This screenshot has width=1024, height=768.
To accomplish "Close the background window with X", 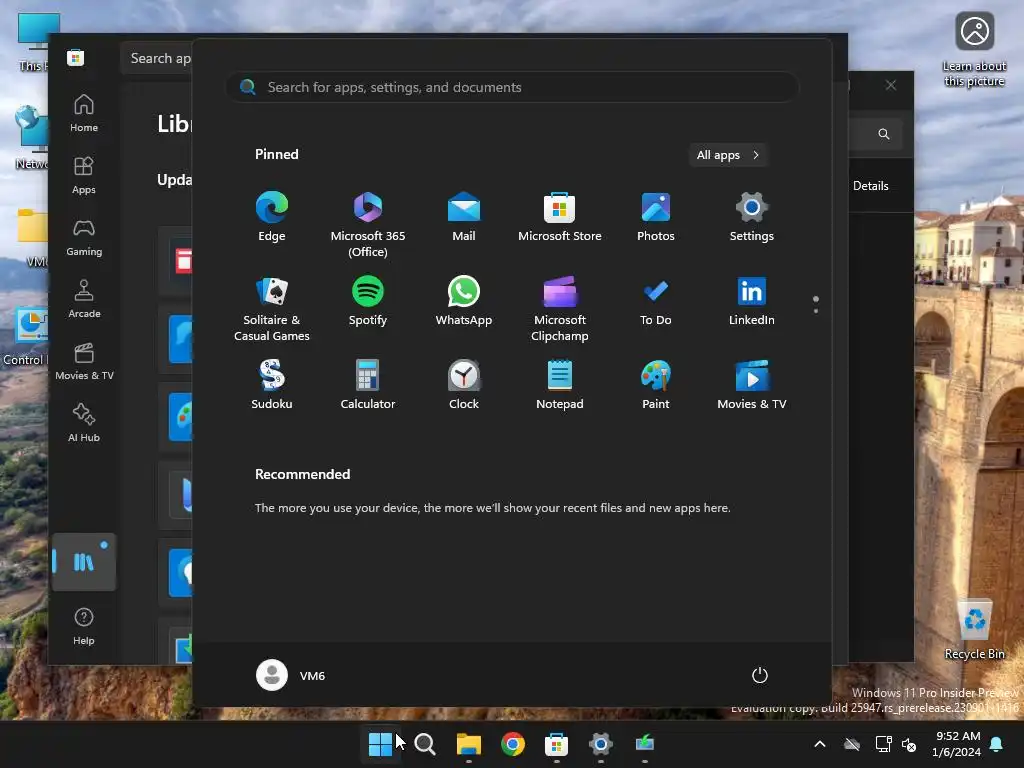I will point(891,86).
